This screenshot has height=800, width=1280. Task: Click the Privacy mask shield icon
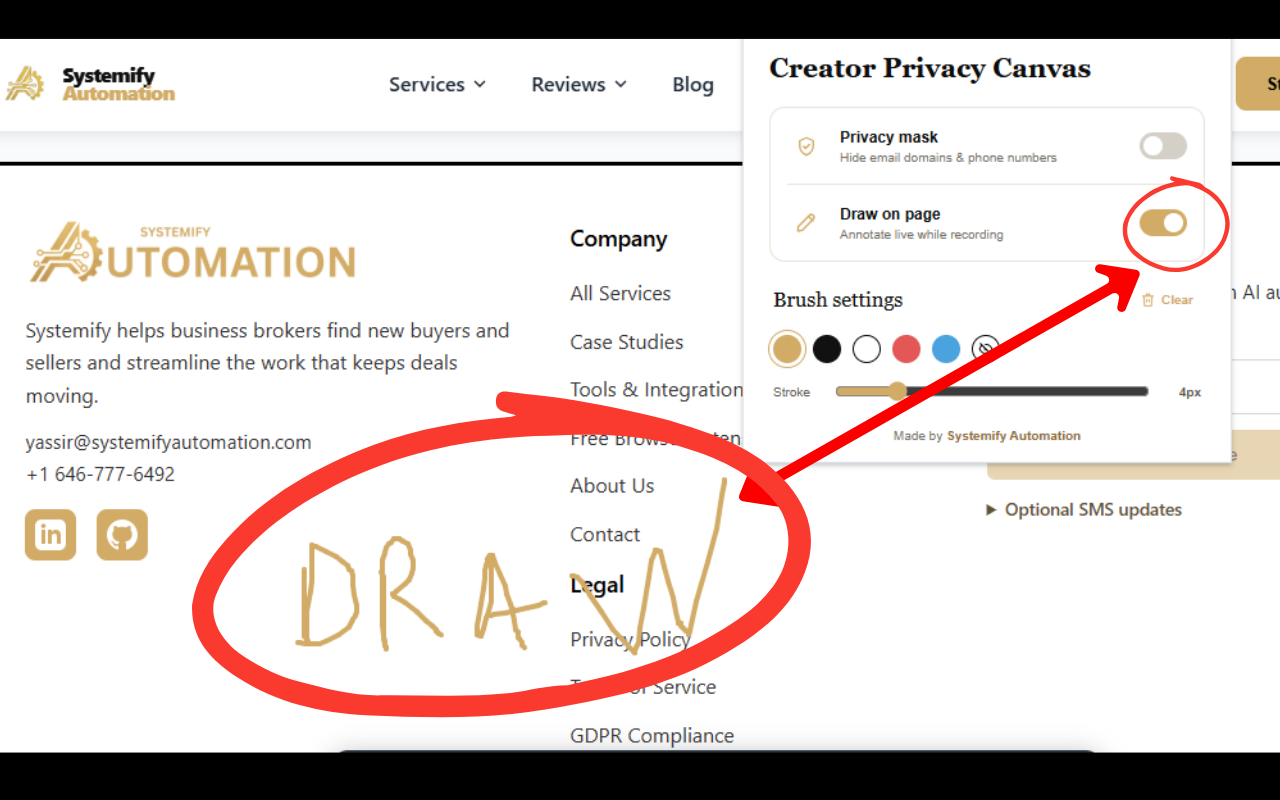806,146
